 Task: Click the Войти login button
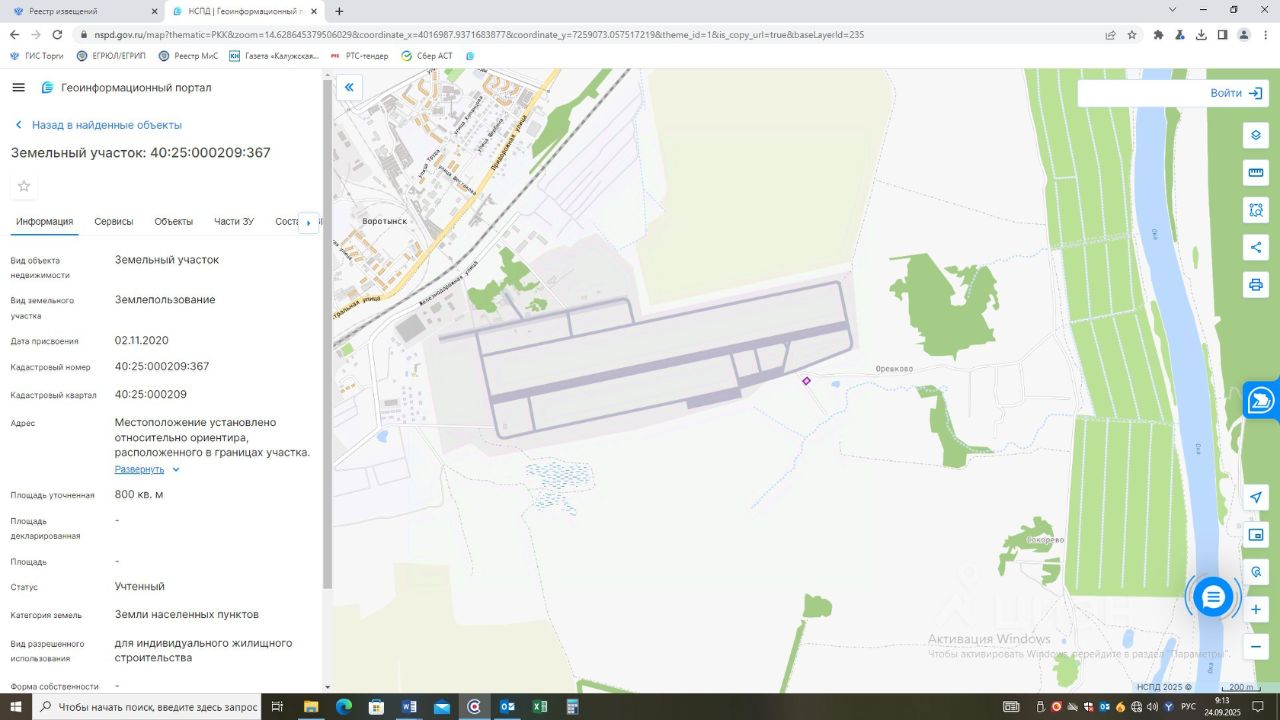1237,93
